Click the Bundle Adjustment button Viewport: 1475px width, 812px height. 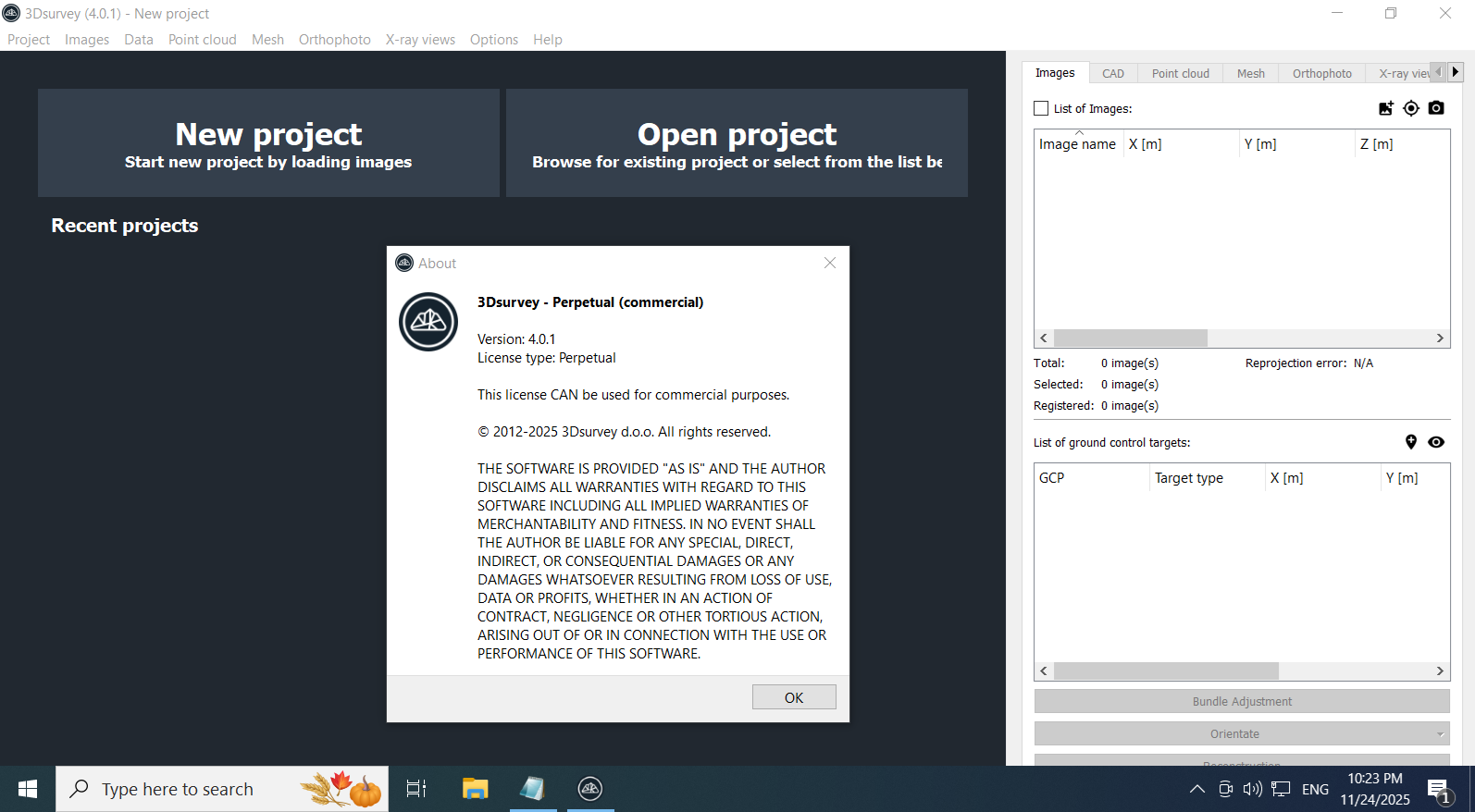pos(1242,701)
